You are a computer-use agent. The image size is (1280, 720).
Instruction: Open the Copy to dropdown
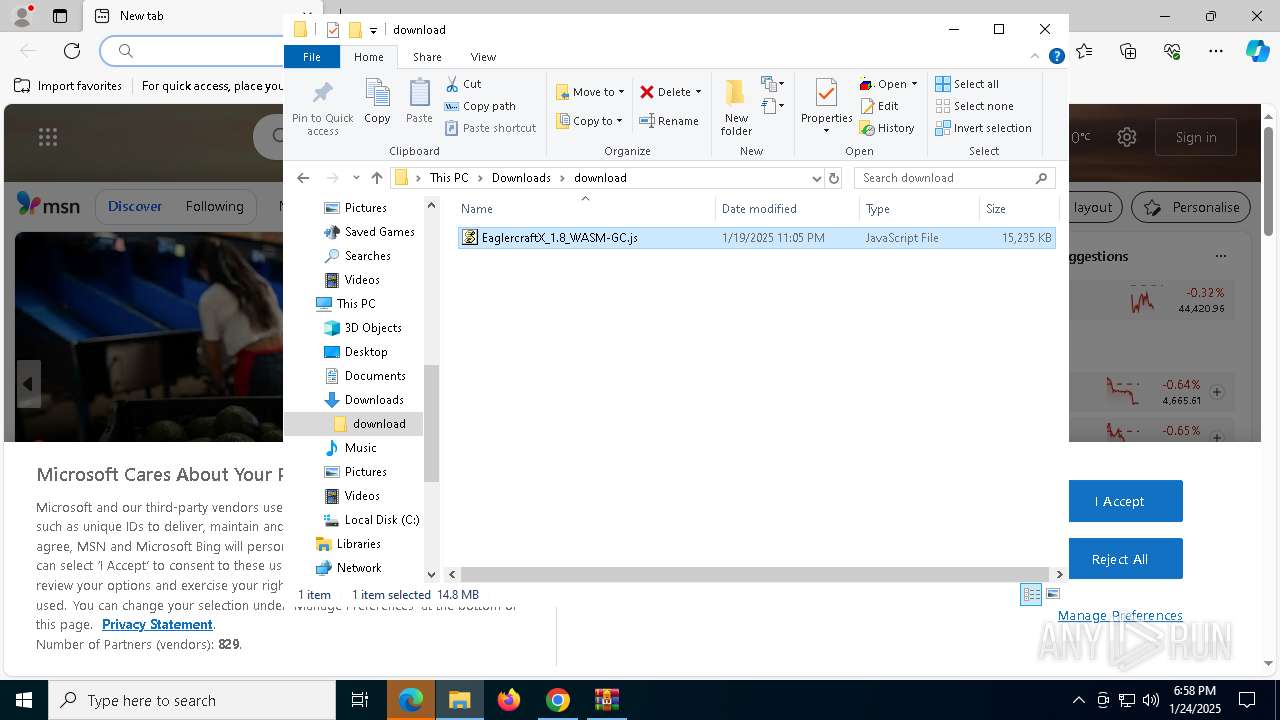pos(589,121)
